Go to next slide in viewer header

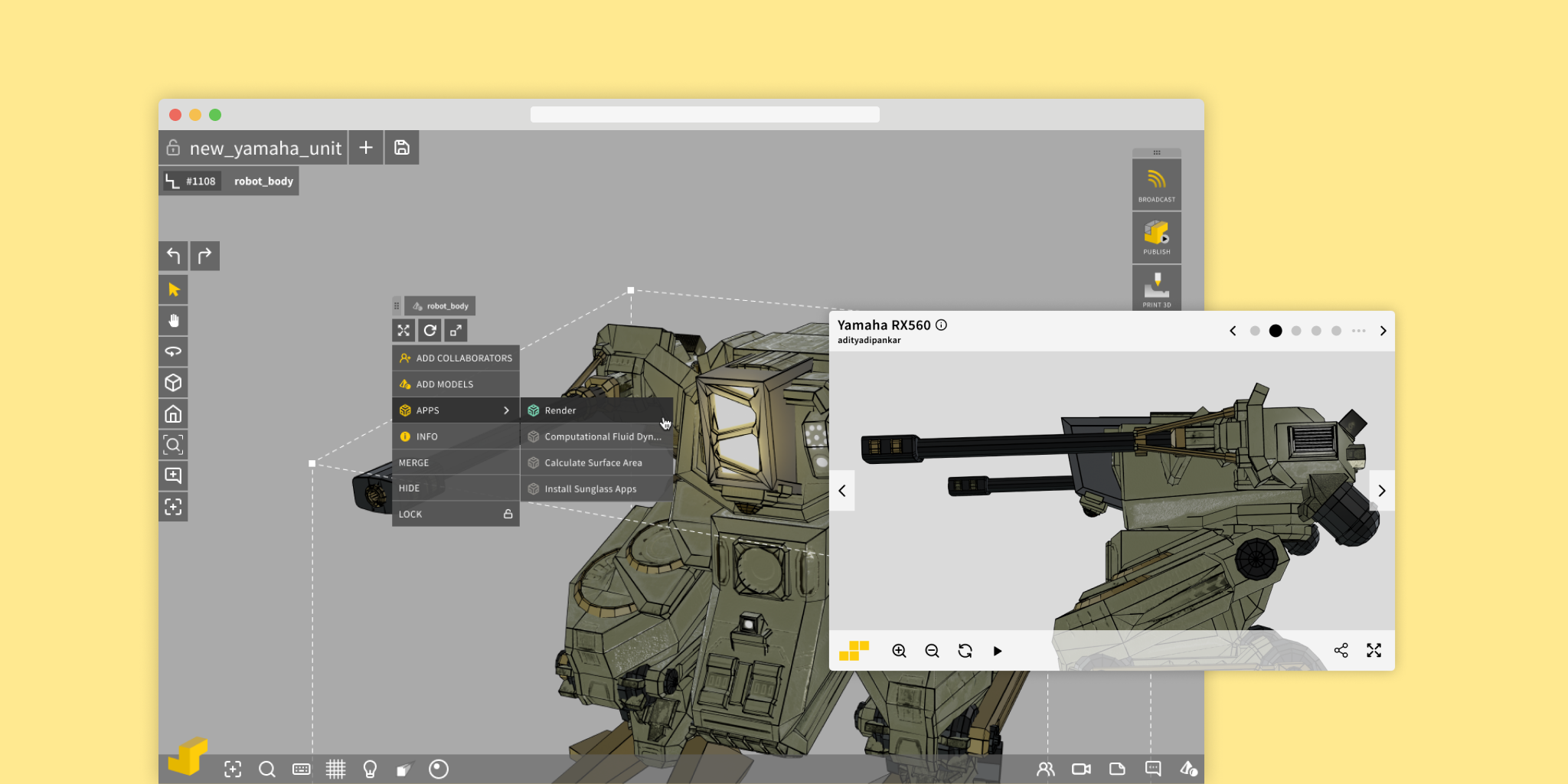1383,331
